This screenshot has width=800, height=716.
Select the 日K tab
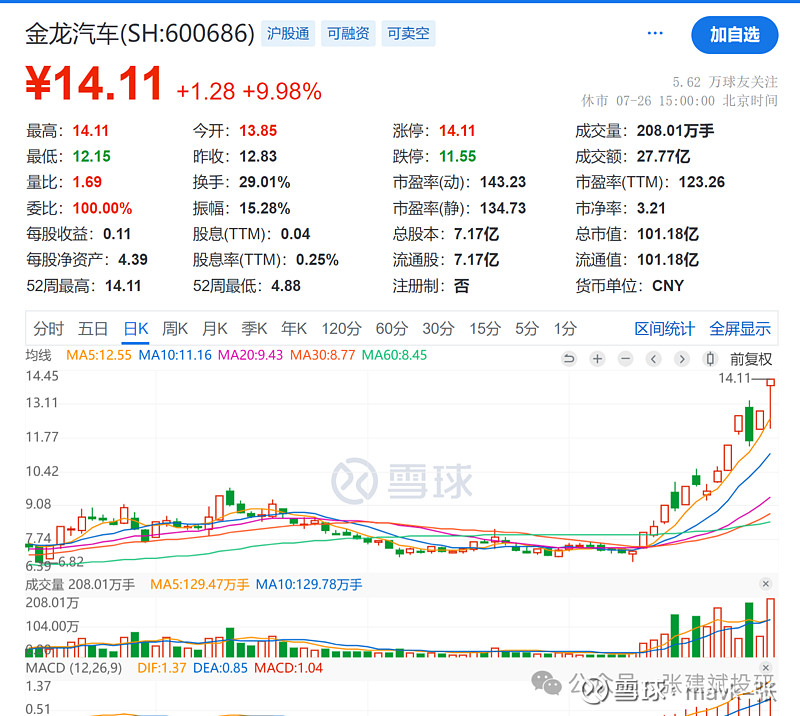[x=136, y=329]
